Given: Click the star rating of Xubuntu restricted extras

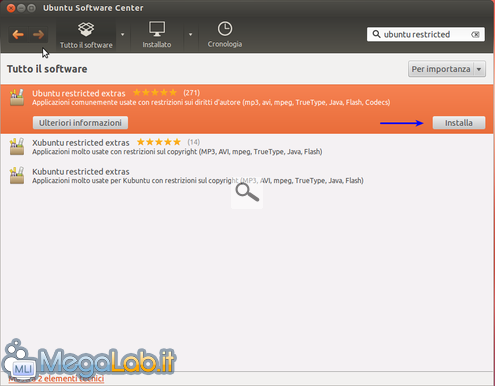Looking at the screenshot, I should [x=159, y=142].
